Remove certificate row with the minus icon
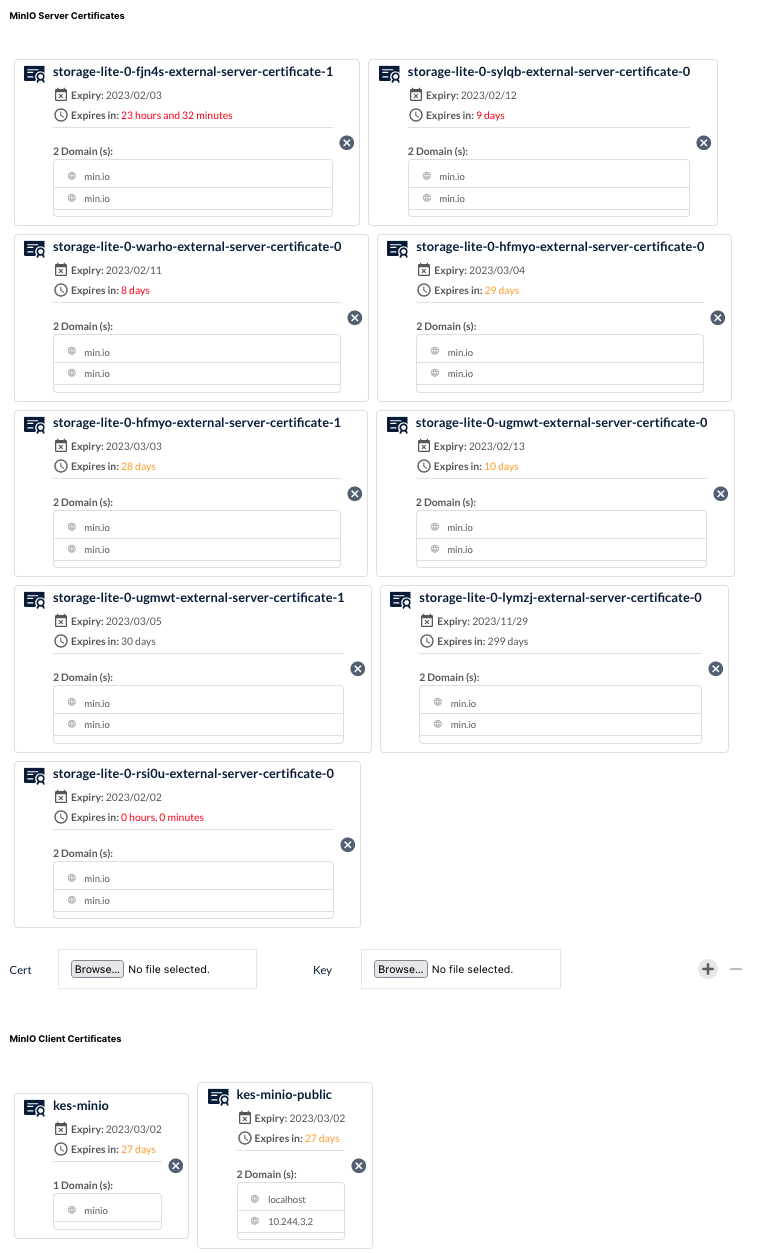 (x=736, y=969)
